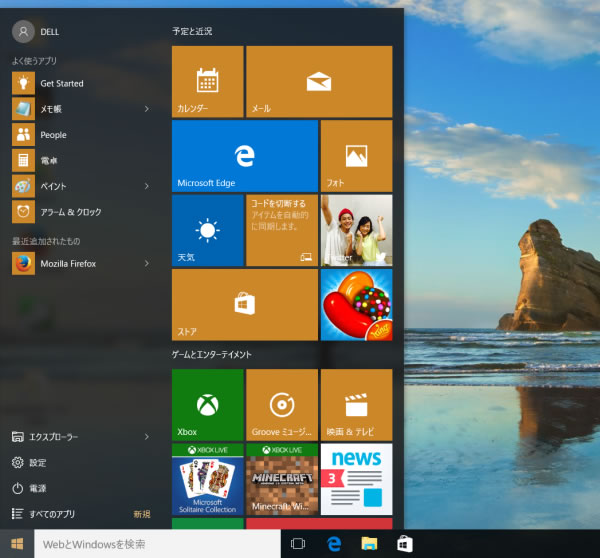Open the フォト photos tile
The width and height of the screenshot is (600, 558).
(356, 156)
